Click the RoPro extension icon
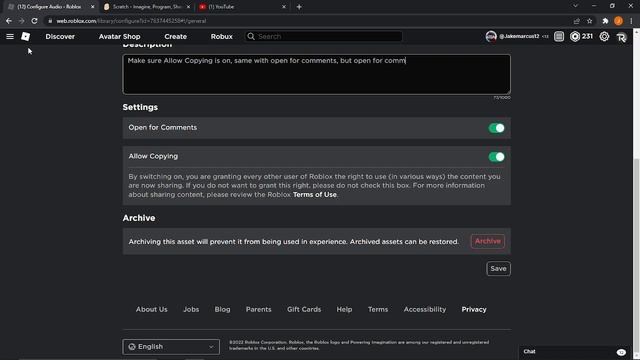This screenshot has height=360, width=640. (x=621, y=37)
